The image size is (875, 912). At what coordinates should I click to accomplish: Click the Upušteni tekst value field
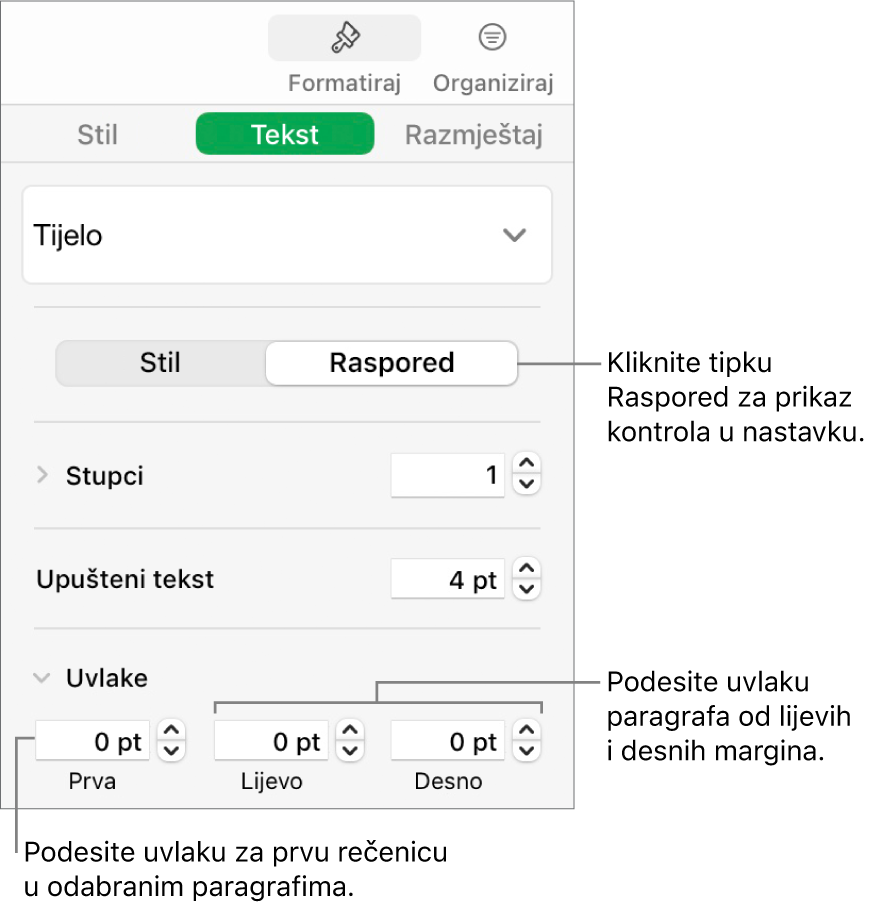click(447, 580)
